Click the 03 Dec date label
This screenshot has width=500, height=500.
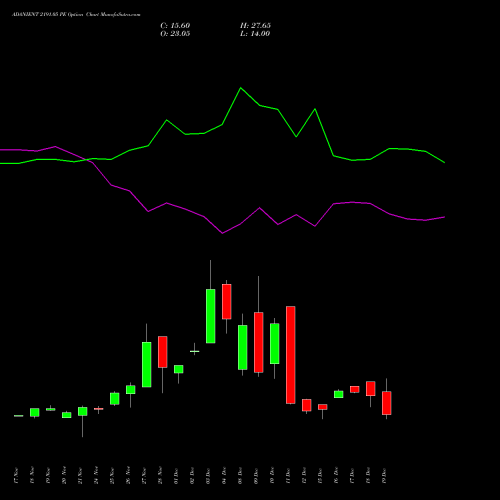pos(208,476)
